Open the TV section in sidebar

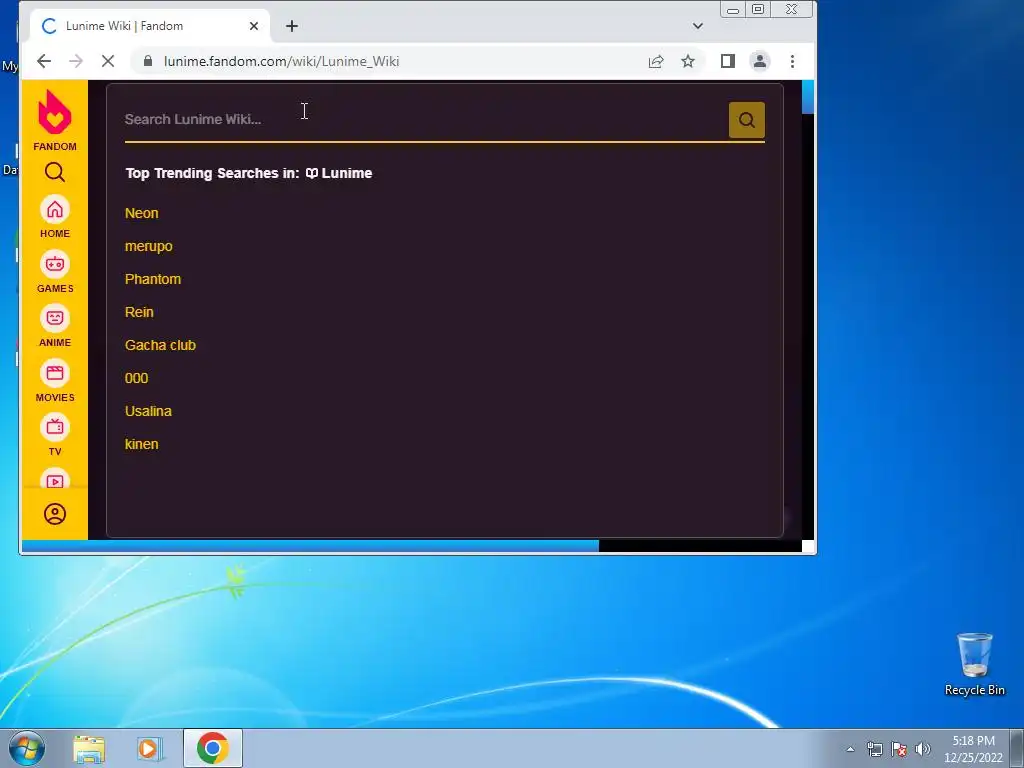coord(55,435)
